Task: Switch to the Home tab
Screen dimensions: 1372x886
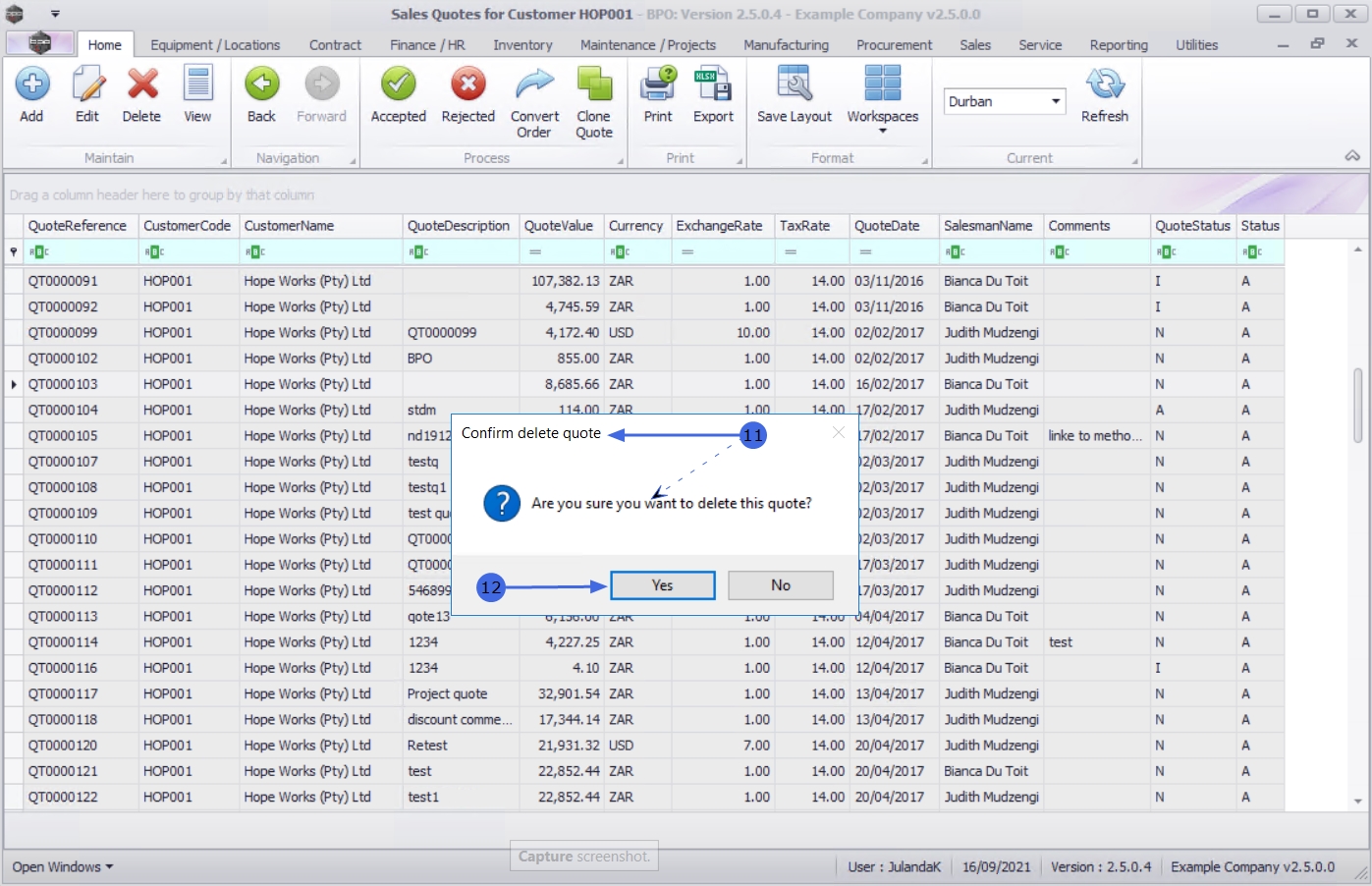Action: coord(104,45)
